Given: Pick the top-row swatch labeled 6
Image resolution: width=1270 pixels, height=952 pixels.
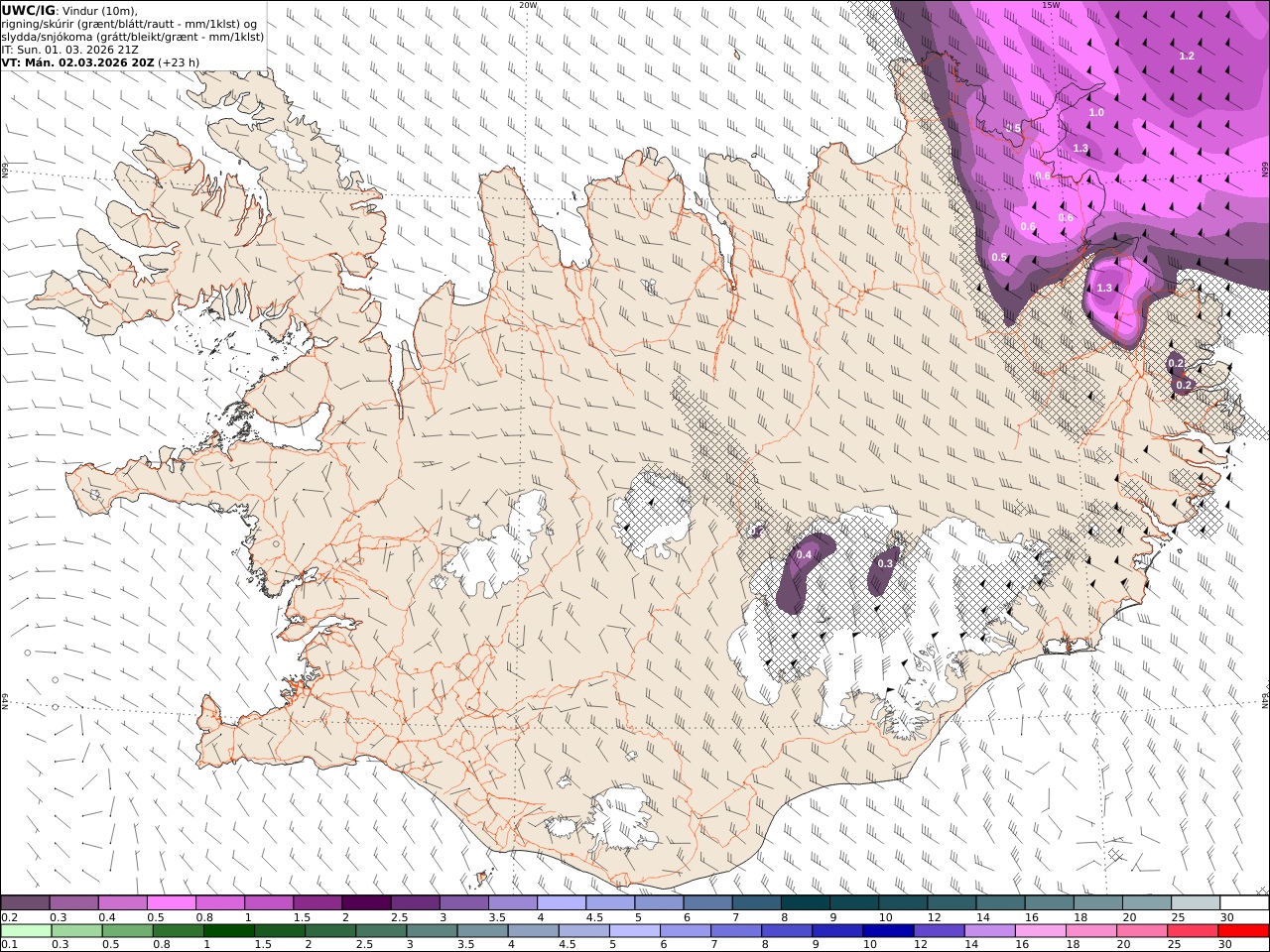Looking at the screenshot, I should pyautogui.click(x=707, y=903).
